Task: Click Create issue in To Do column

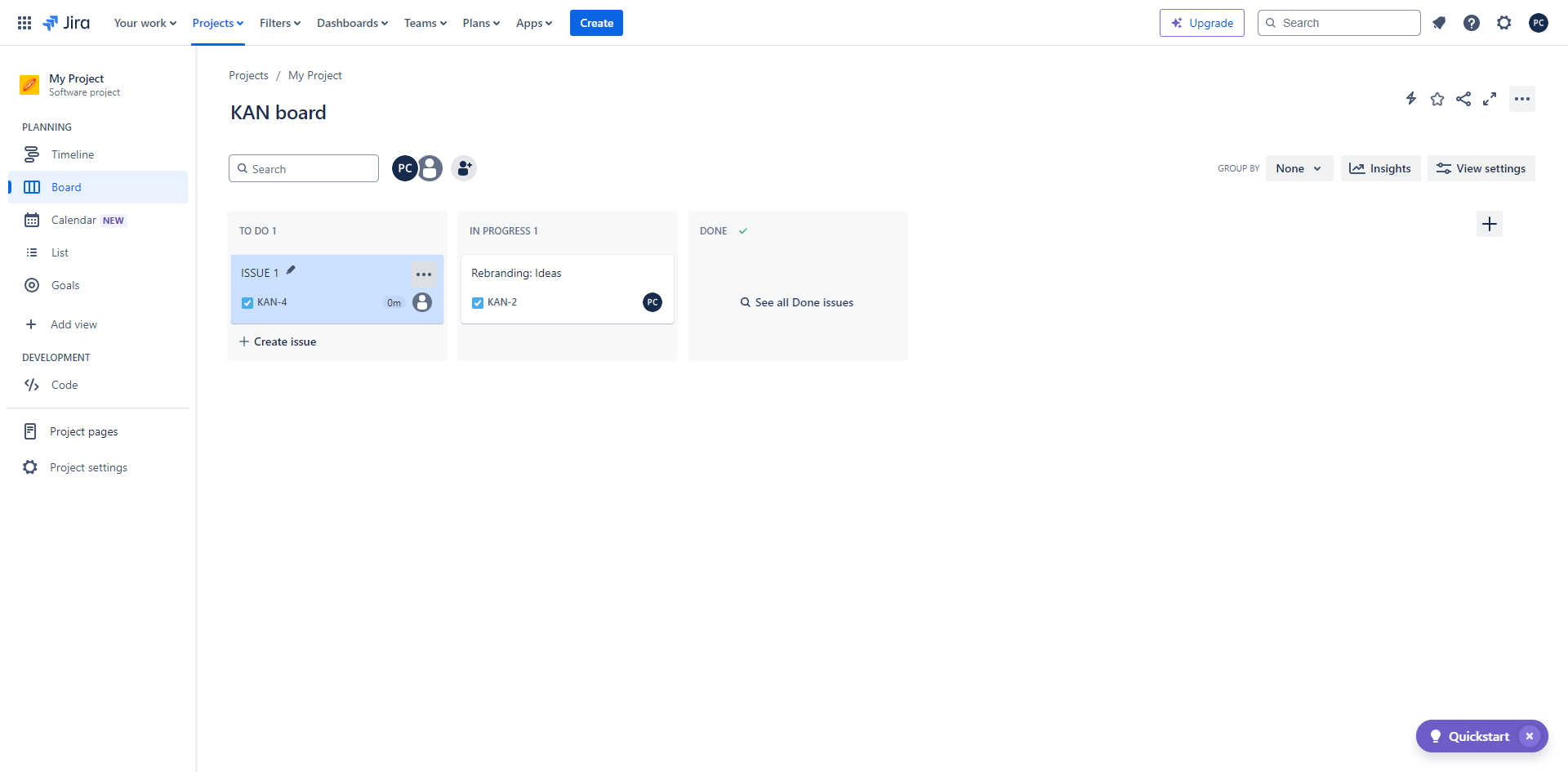Action: point(278,341)
